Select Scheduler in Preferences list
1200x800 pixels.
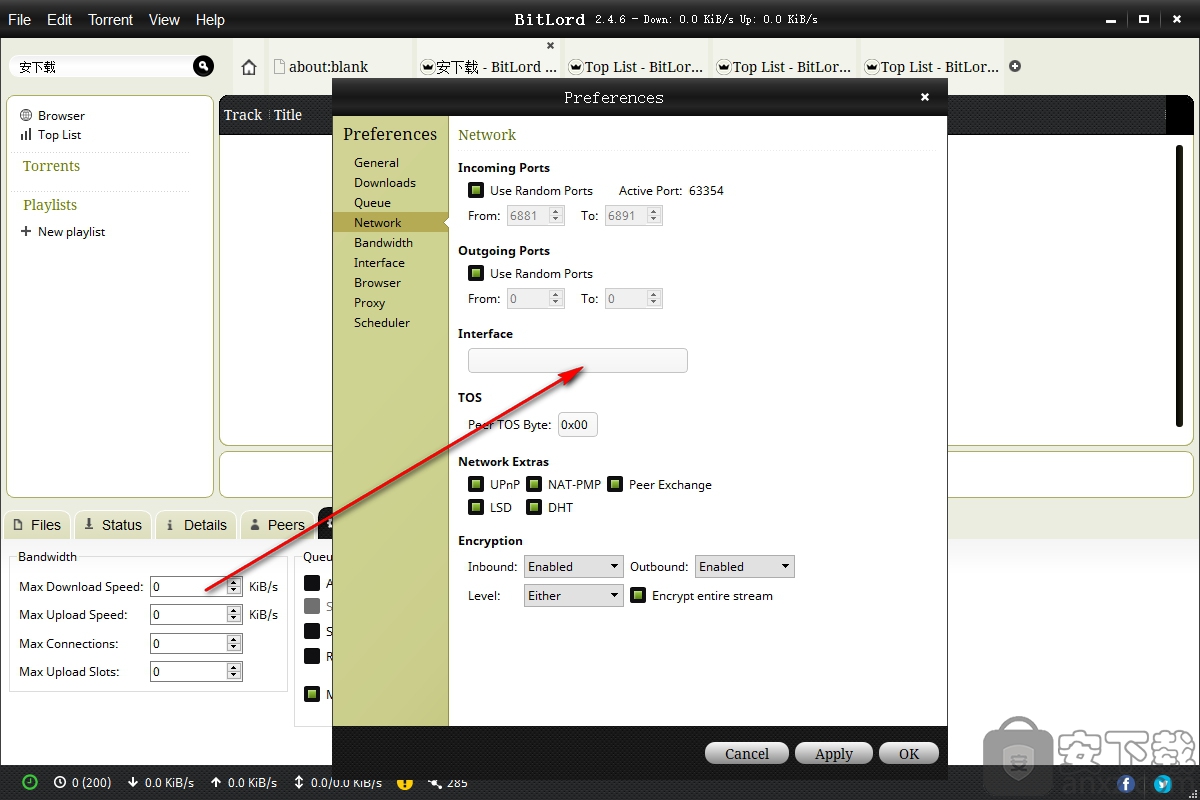[x=382, y=322]
